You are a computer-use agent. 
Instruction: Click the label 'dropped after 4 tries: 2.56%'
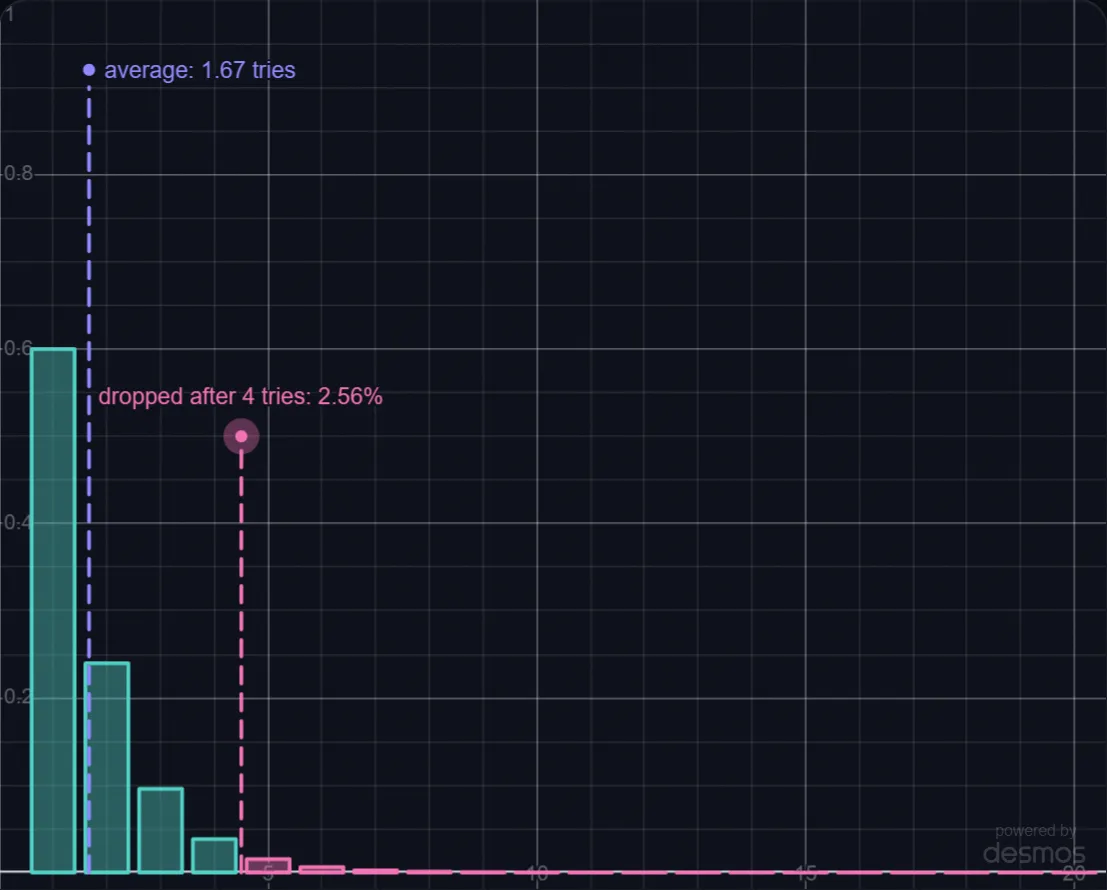tap(240, 396)
